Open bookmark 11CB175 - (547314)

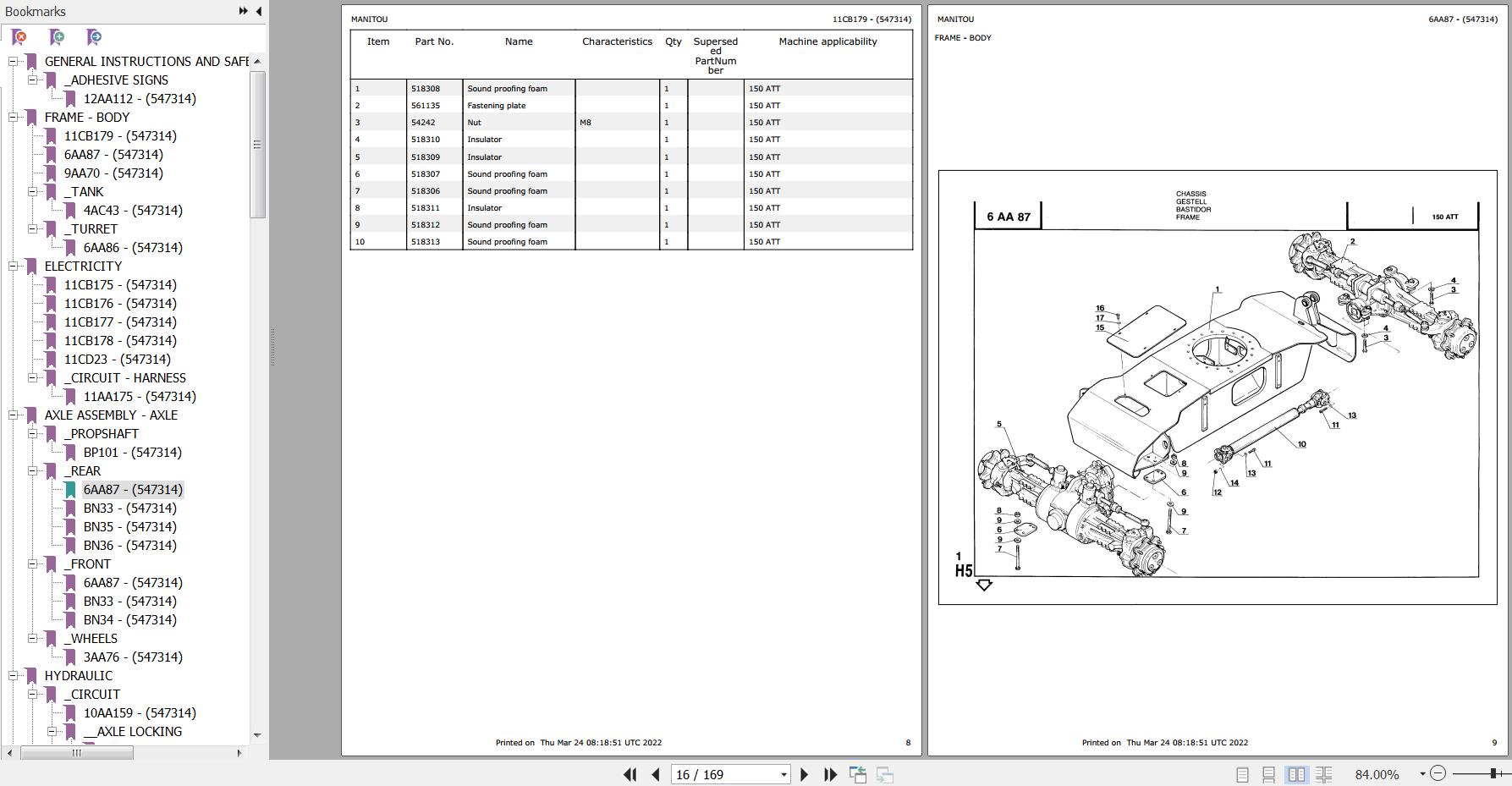coord(120,284)
